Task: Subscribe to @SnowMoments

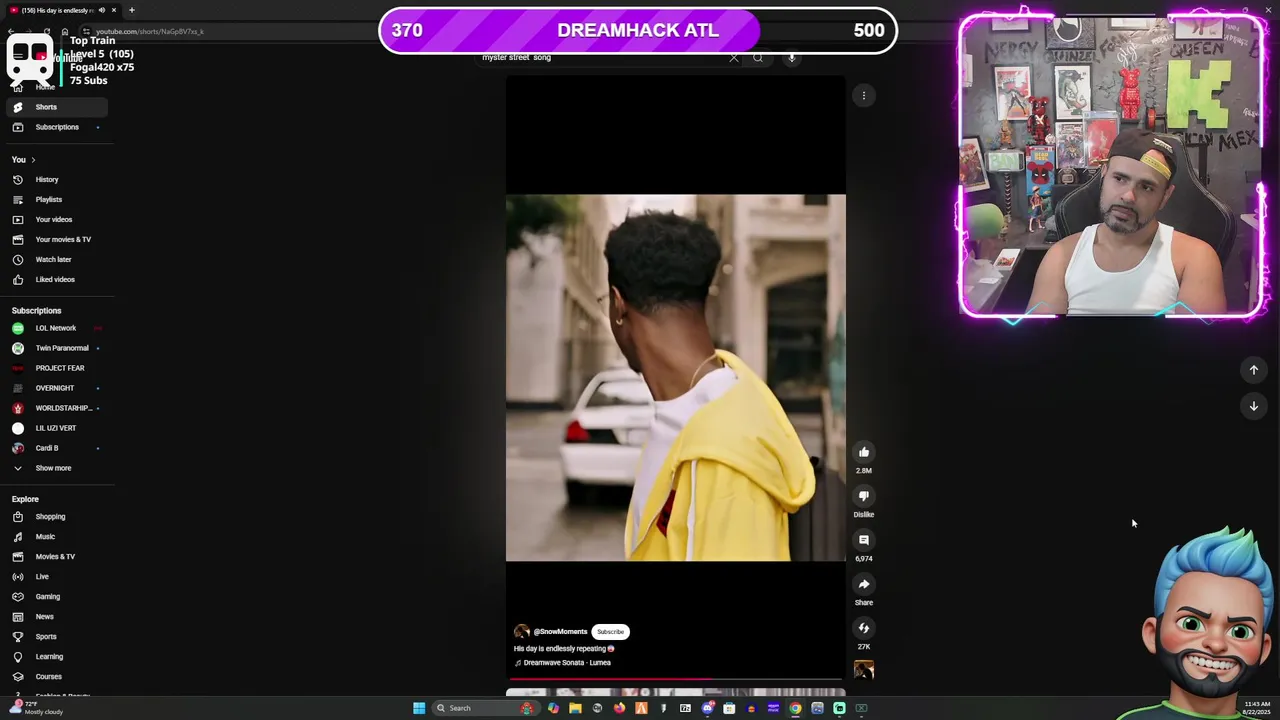Action: click(x=610, y=632)
